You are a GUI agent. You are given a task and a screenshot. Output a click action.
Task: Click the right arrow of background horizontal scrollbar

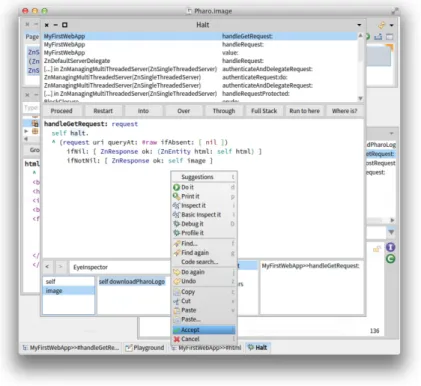(x=392, y=220)
